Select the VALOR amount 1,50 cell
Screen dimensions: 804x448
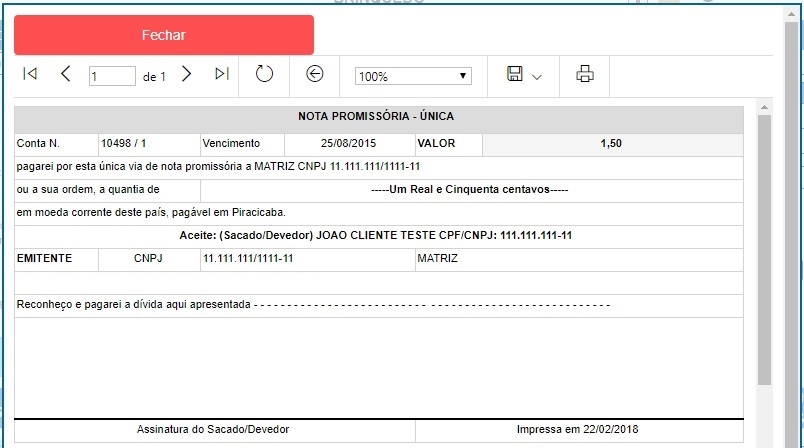click(611, 144)
